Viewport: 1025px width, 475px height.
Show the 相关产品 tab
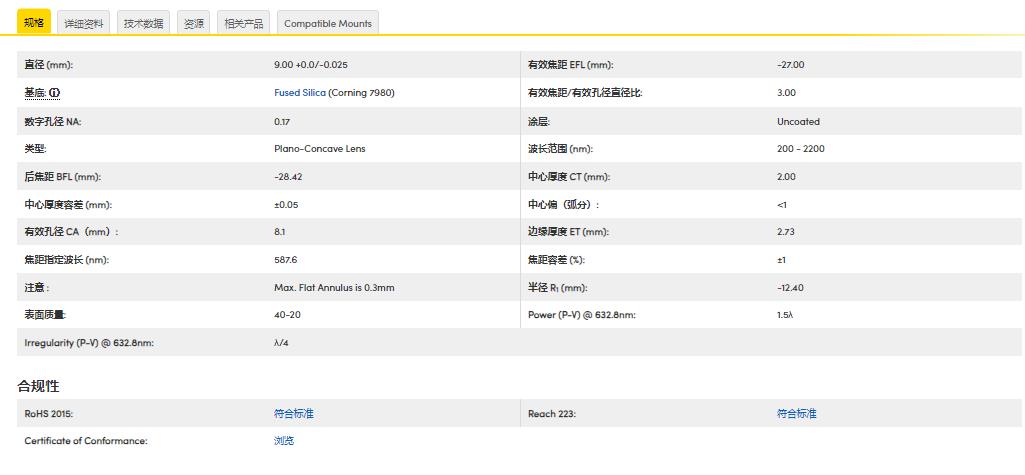[x=243, y=23]
